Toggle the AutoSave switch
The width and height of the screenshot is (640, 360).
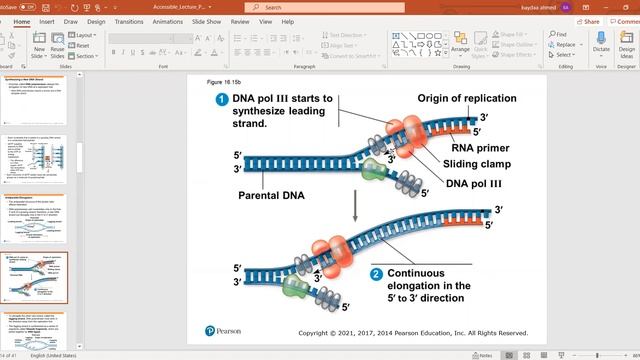coord(27,7)
